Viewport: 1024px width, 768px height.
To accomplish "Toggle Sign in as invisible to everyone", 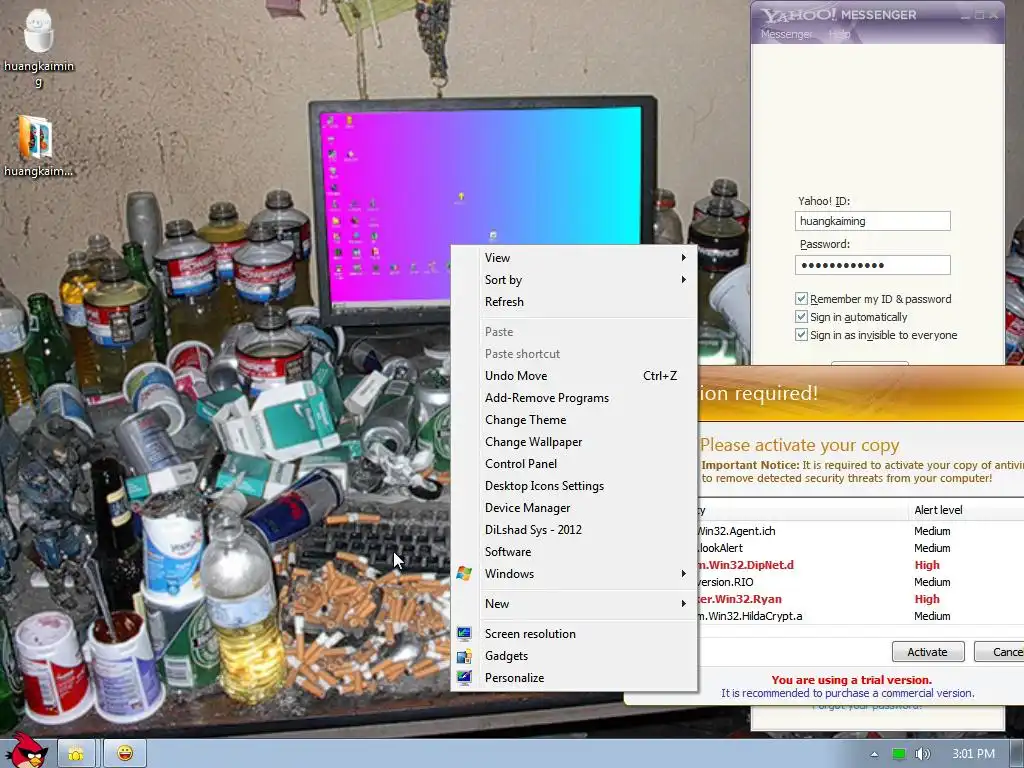I will pos(801,335).
